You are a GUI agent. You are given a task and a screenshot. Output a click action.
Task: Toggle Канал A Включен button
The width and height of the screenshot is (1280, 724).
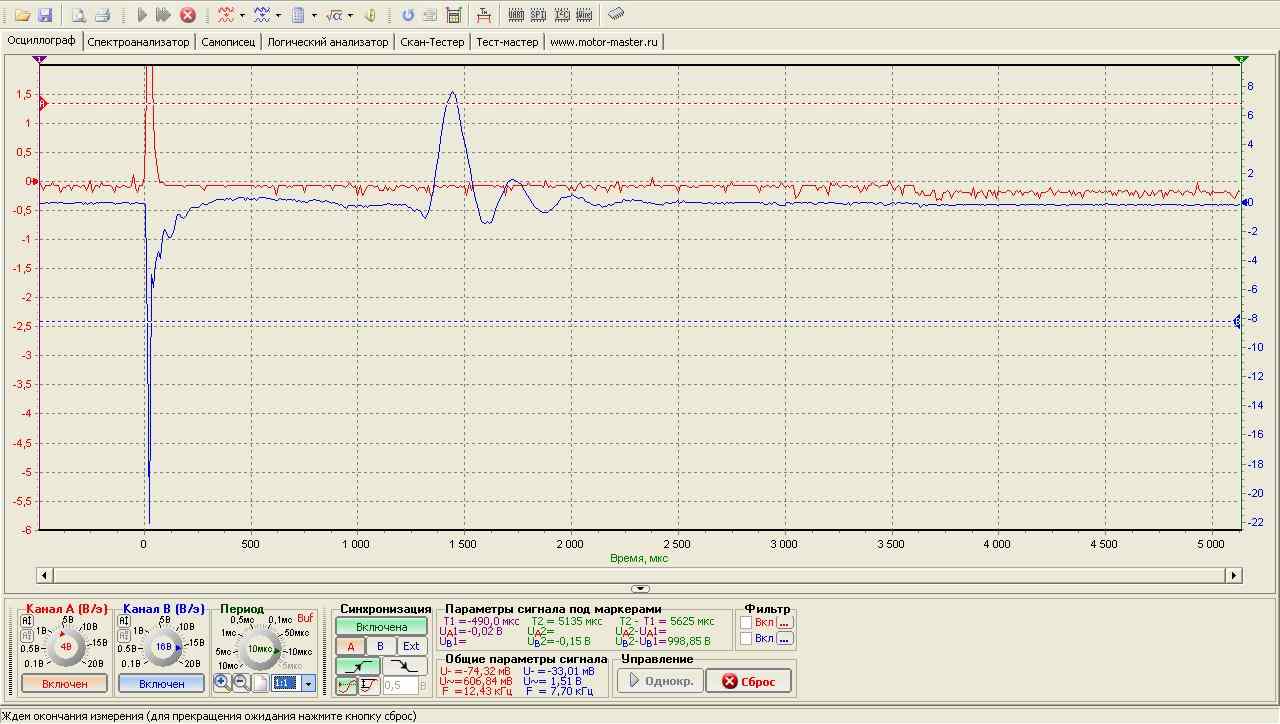coord(65,684)
